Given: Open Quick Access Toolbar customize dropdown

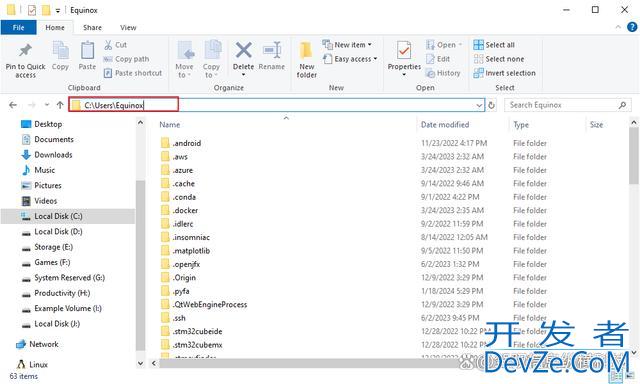Looking at the screenshot, I should click(58, 11).
